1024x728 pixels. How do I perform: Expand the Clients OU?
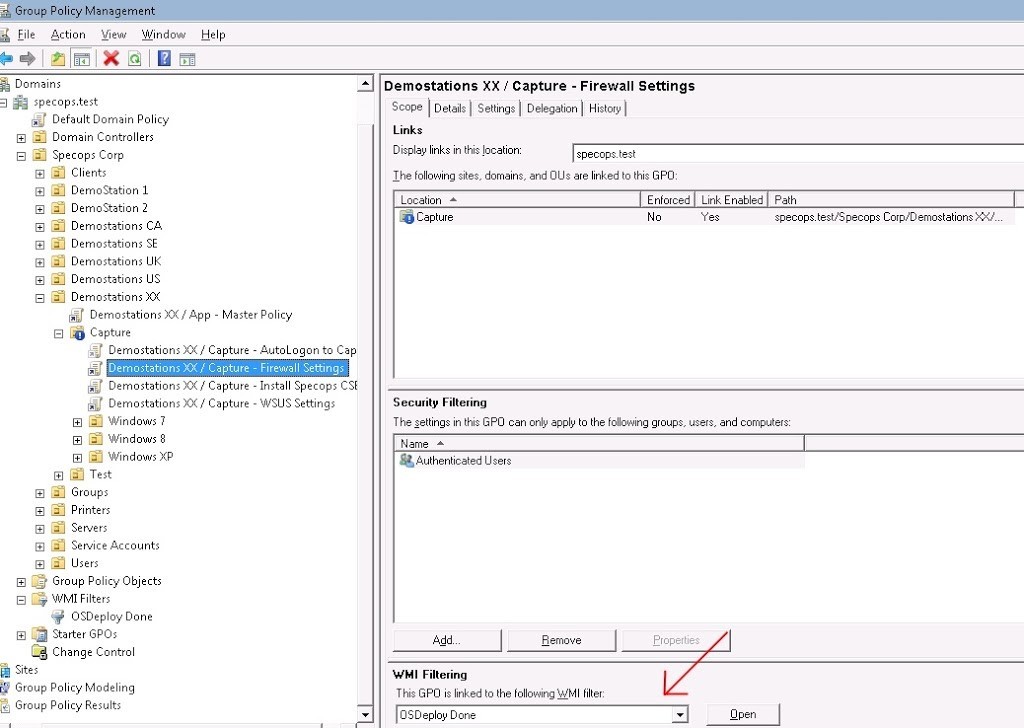pos(40,174)
